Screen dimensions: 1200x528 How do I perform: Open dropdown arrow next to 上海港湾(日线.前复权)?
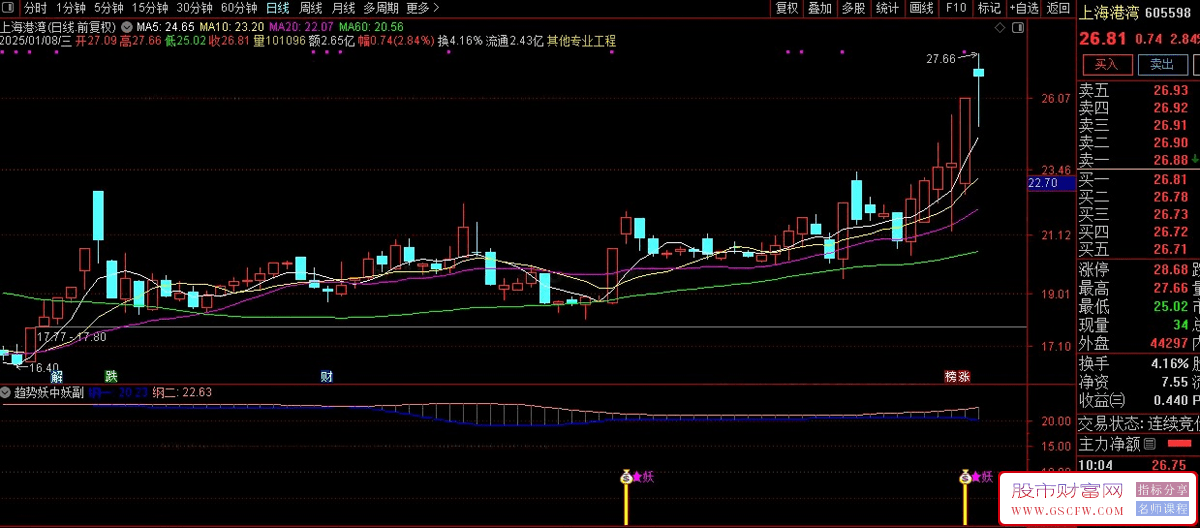point(125,25)
